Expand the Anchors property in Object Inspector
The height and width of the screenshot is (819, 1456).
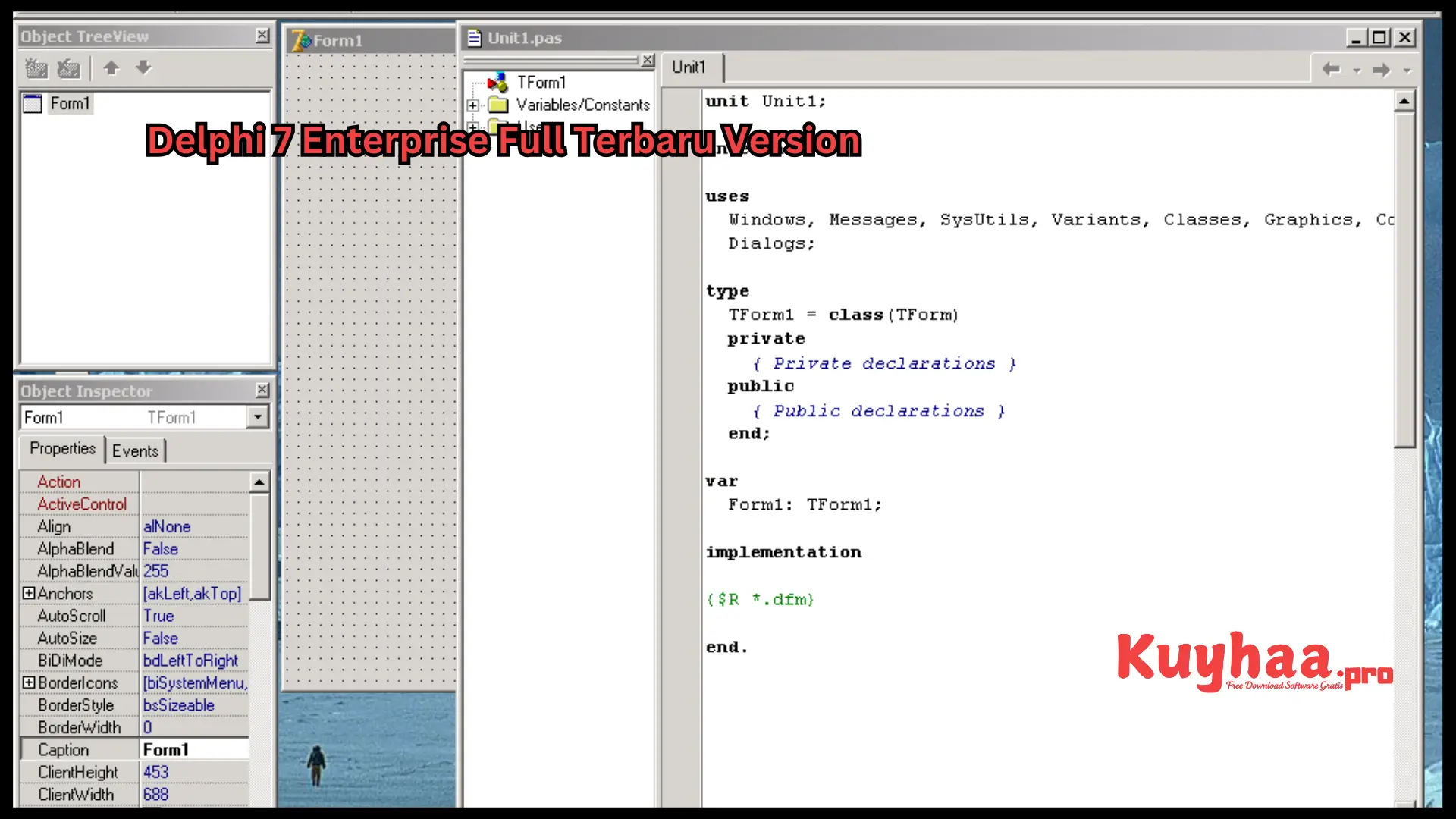point(28,592)
